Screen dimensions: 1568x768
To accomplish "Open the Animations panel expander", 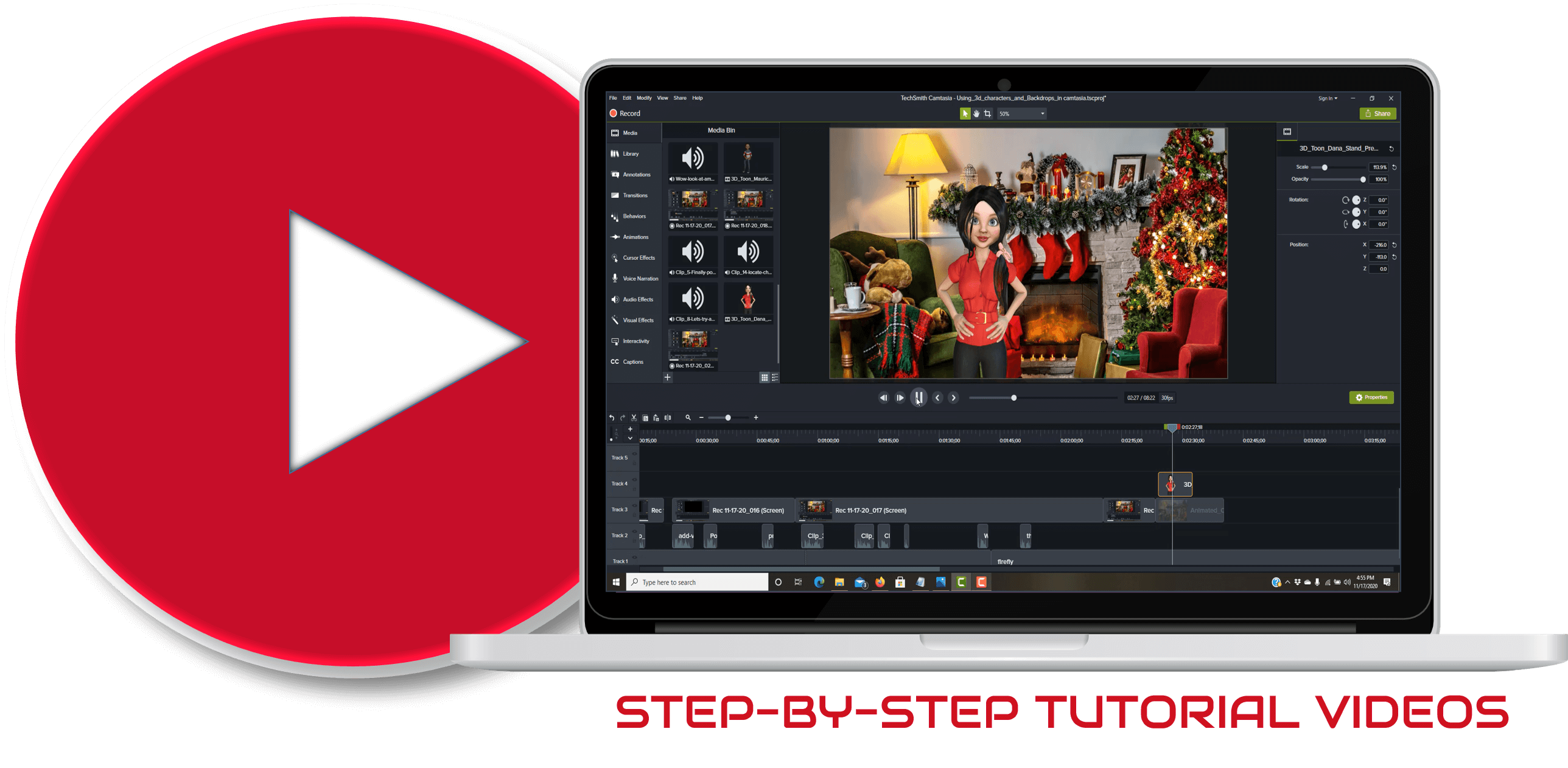I will 636,237.
